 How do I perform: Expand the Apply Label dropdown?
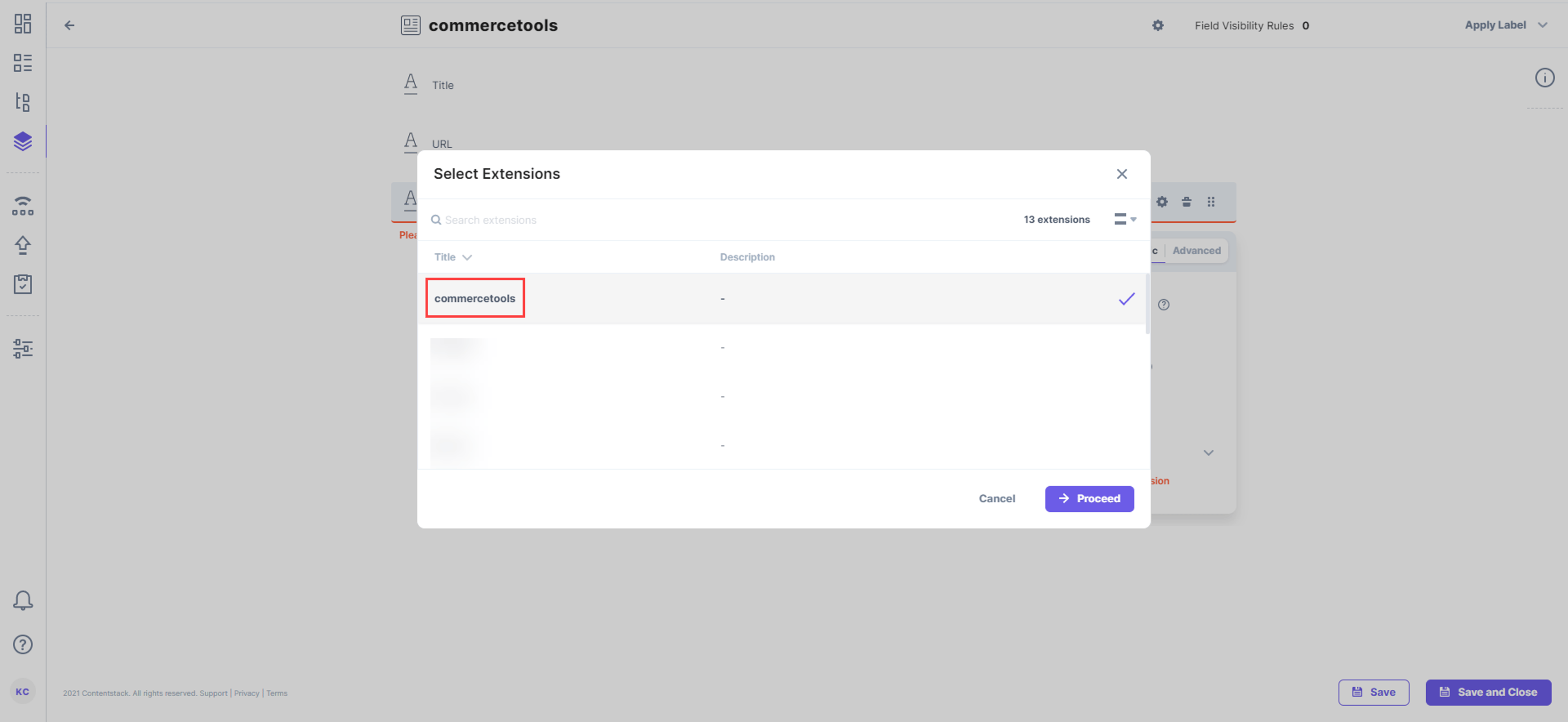1506,25
